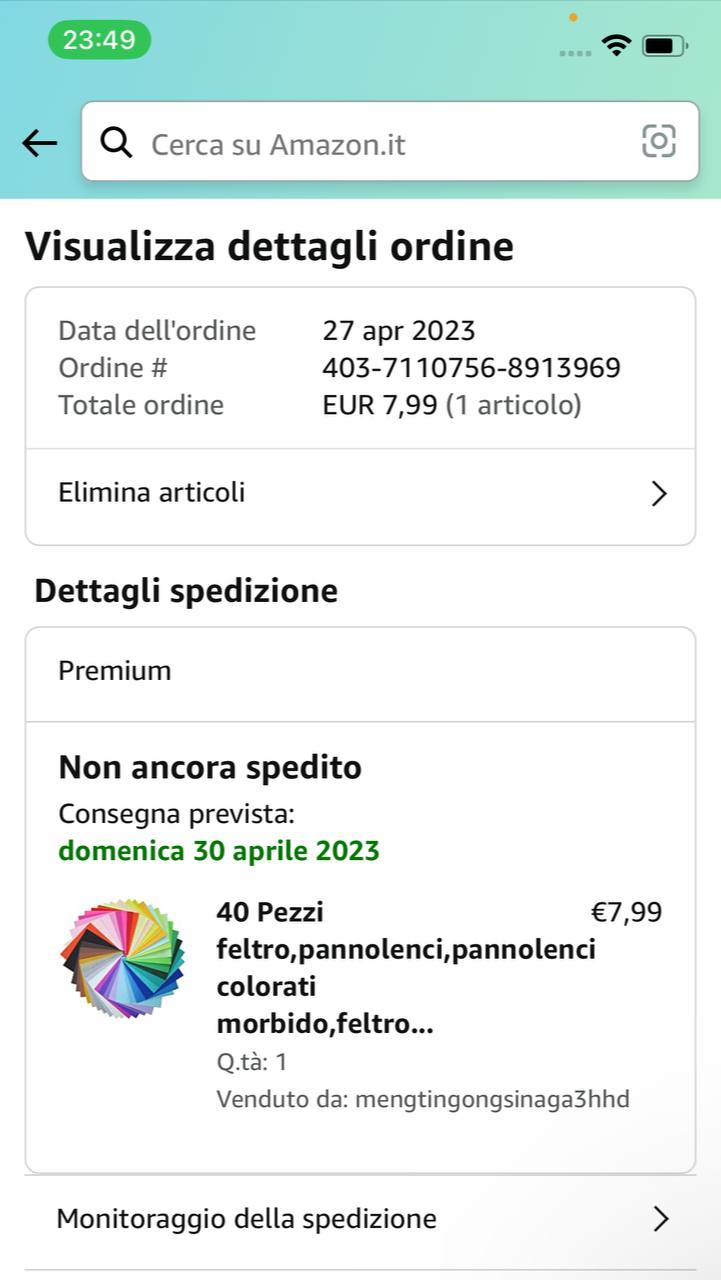Open the colorful felt product thumbnail
The image size is (721, 1280).
[x=123, y=958]
